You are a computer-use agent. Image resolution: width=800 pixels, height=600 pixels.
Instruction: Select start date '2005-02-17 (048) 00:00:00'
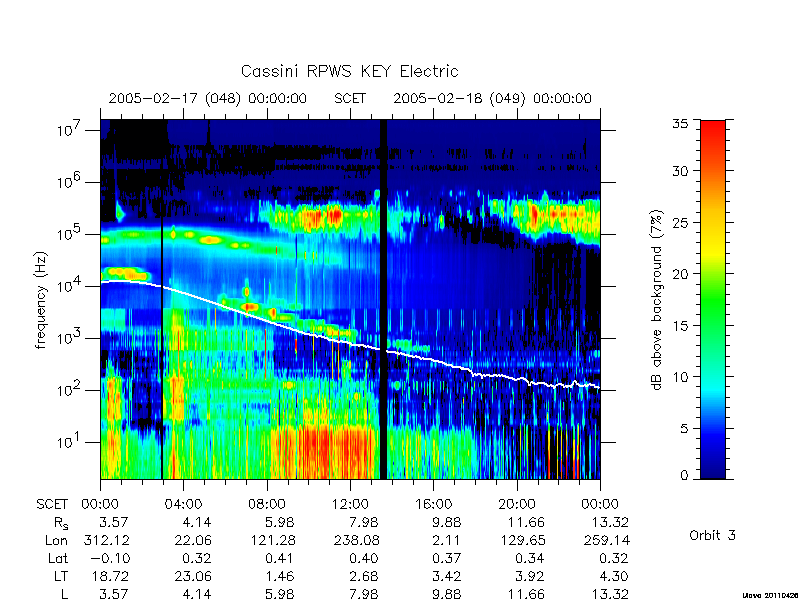click(208, 98)
